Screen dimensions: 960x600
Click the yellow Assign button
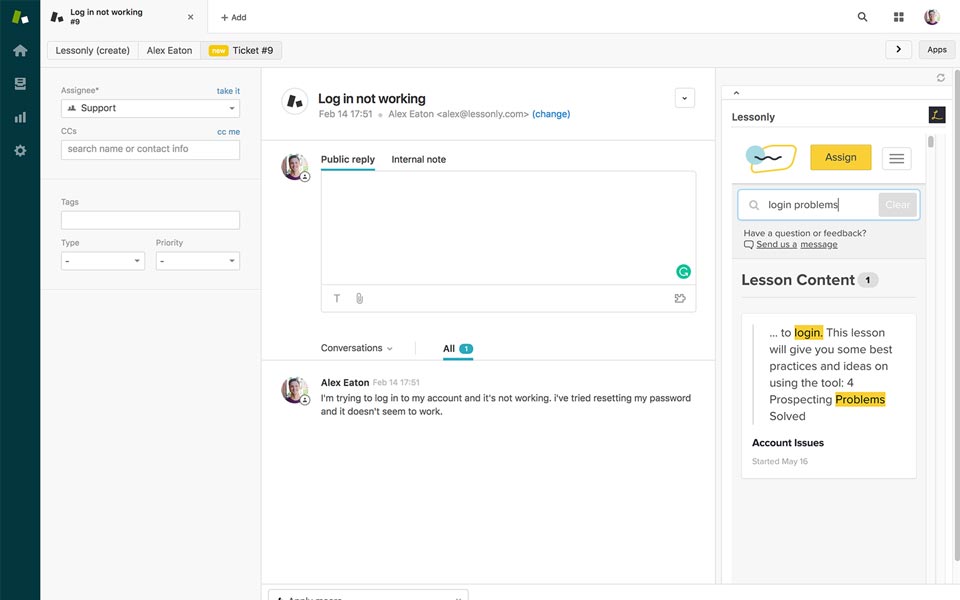(x=841, y=157)
